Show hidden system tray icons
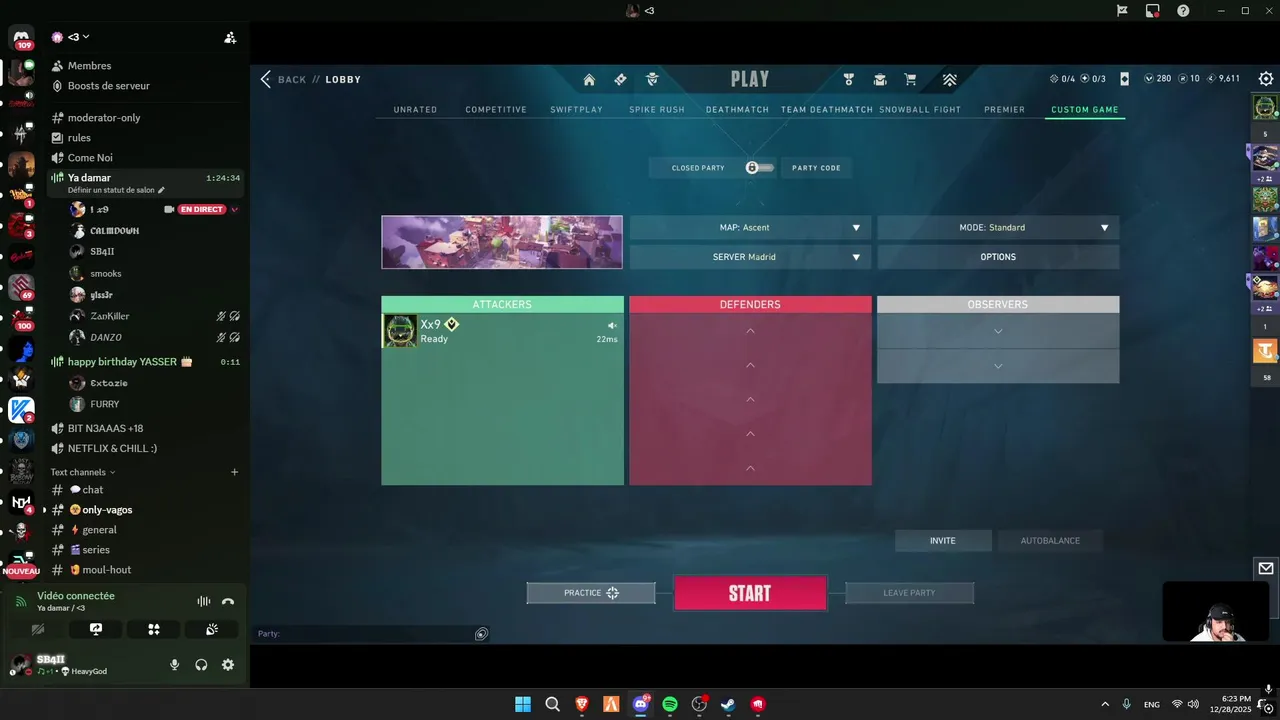Image resolution: width=1280 pixels, height=720 pixels. (x=1105, y=704)
